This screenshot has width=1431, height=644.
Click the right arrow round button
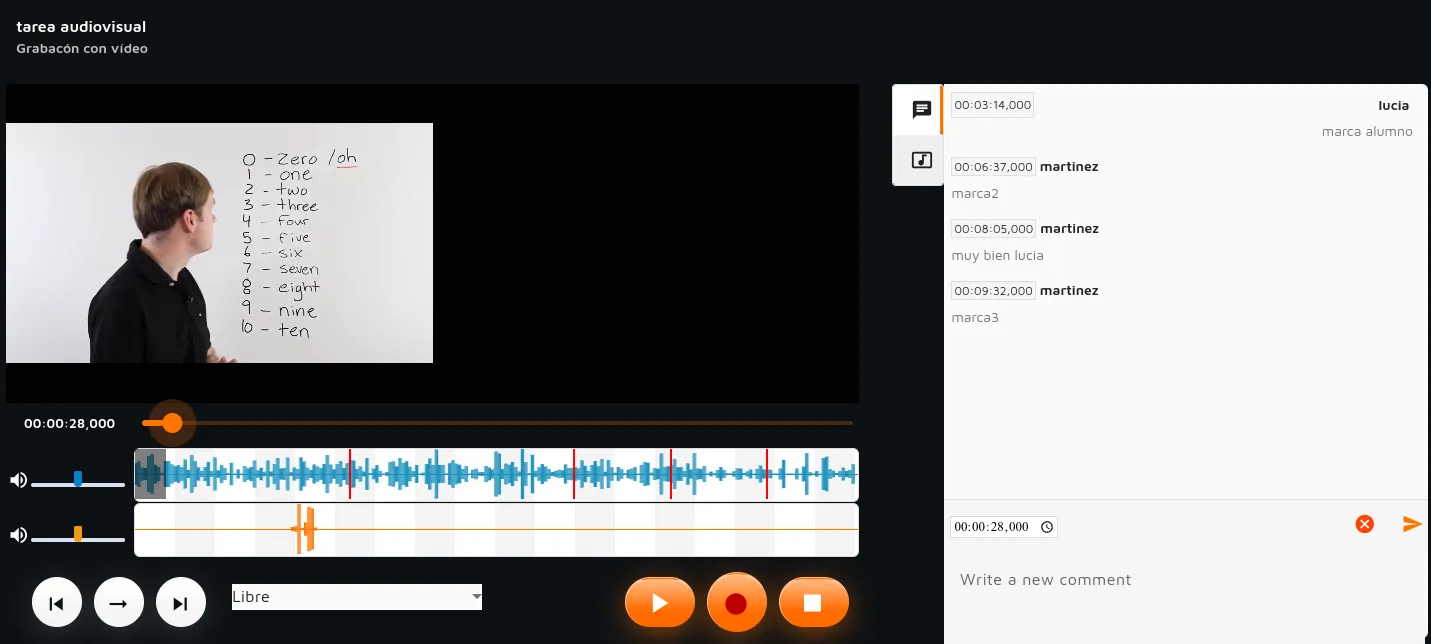[119, 603]
